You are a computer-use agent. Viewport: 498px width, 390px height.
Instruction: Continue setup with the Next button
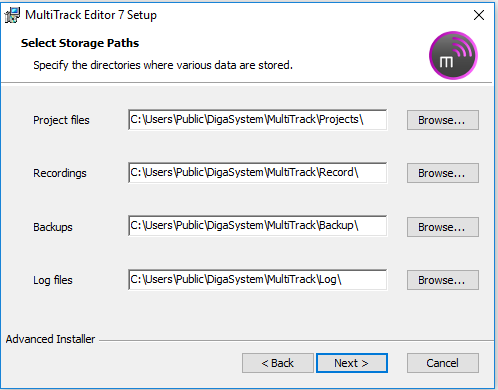click(x=352, y=363)
